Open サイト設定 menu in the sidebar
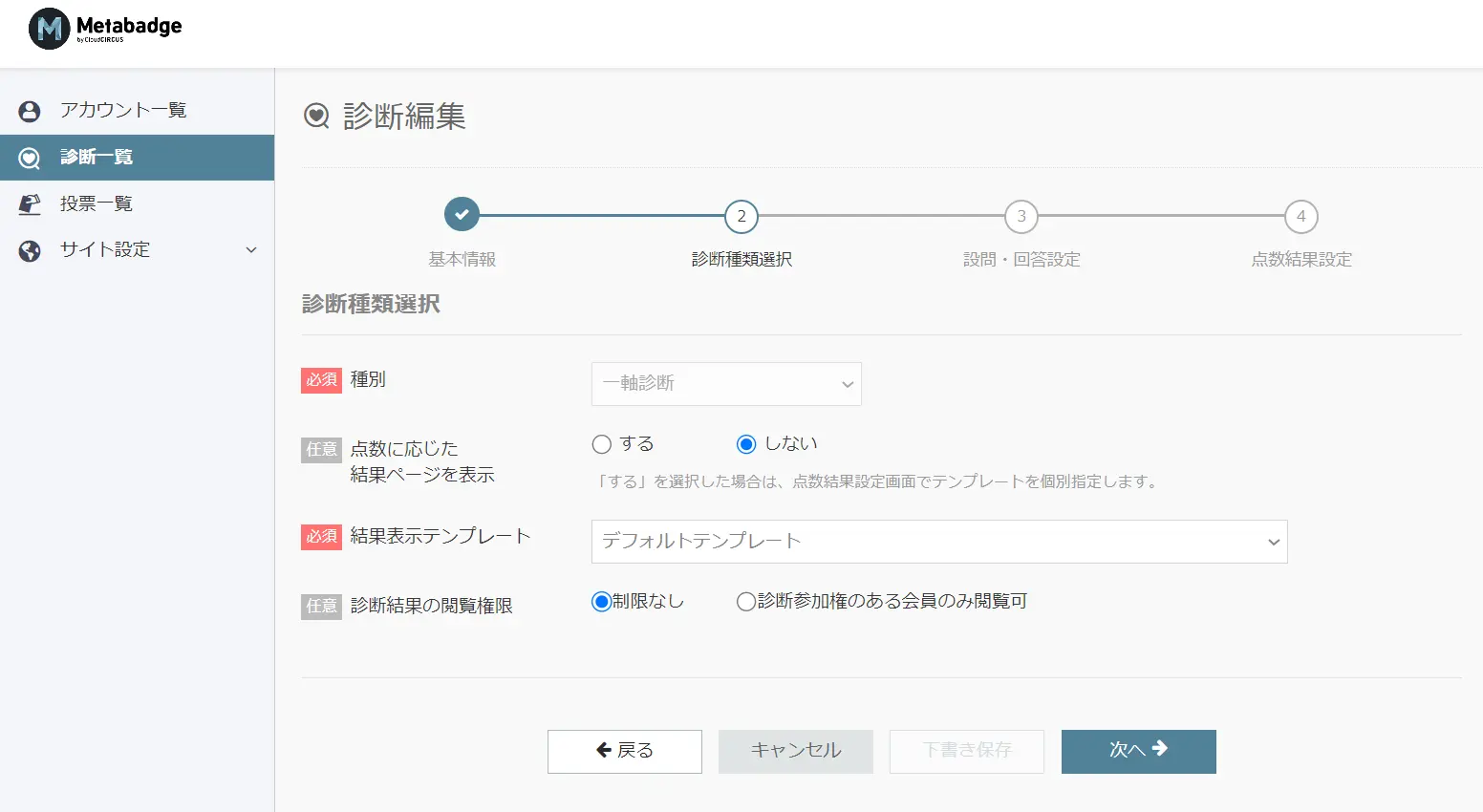Image resolution: width=1483 pixels, height=812 pixels. click(x=137, y=250)
